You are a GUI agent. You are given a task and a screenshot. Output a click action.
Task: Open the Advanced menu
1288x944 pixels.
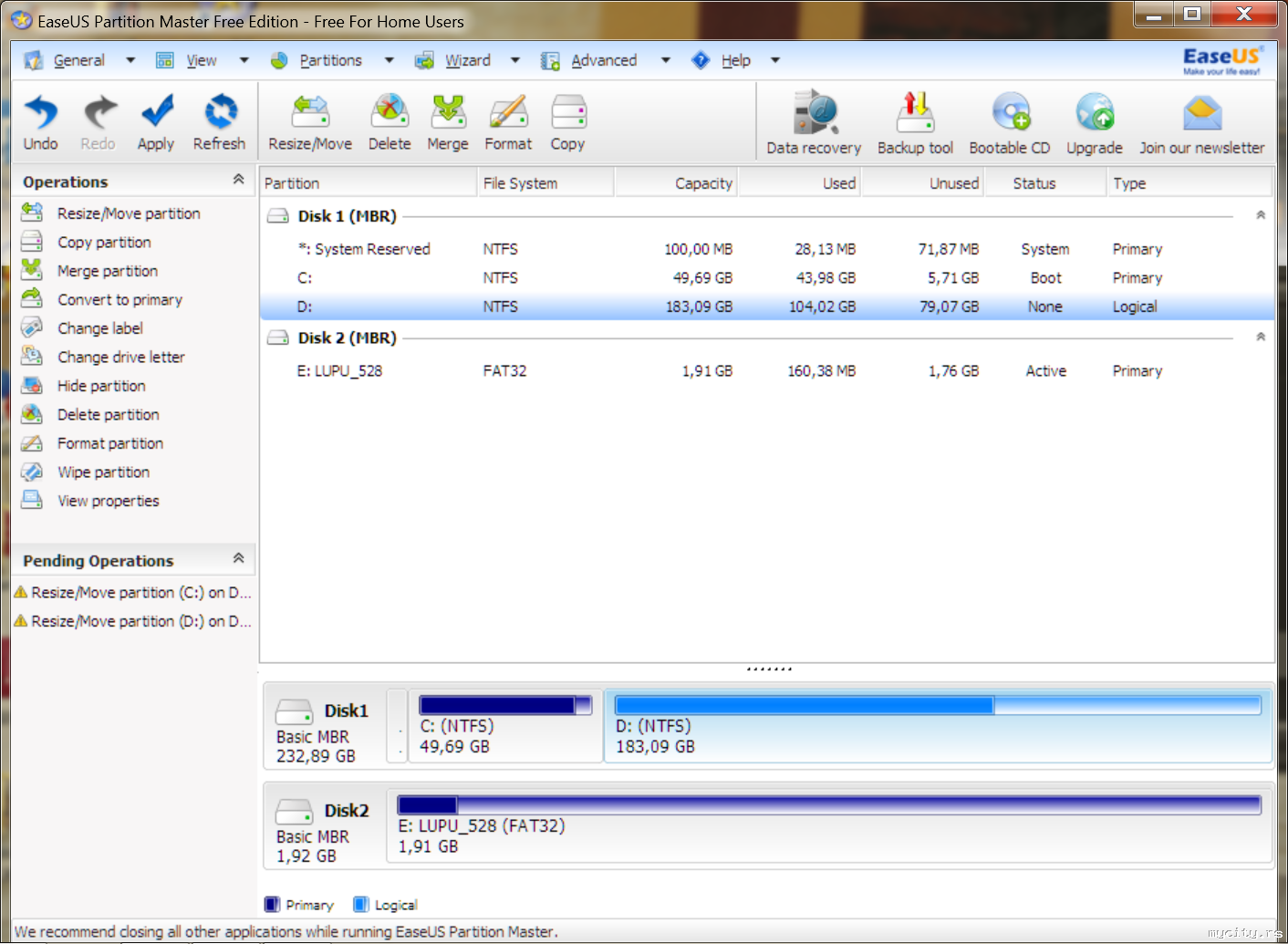(604, 60)
